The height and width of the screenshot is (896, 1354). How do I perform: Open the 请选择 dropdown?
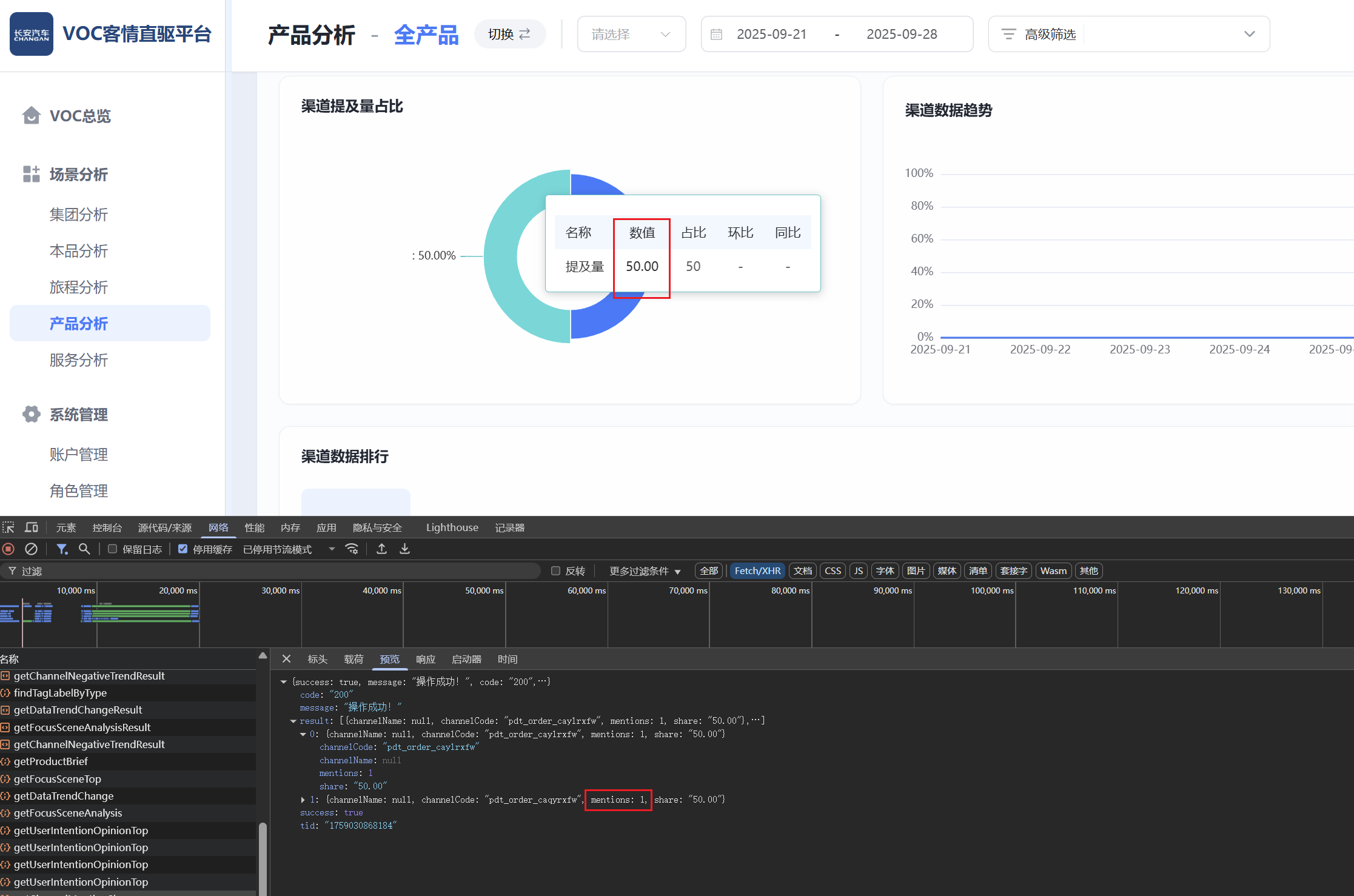coord(631,35)
